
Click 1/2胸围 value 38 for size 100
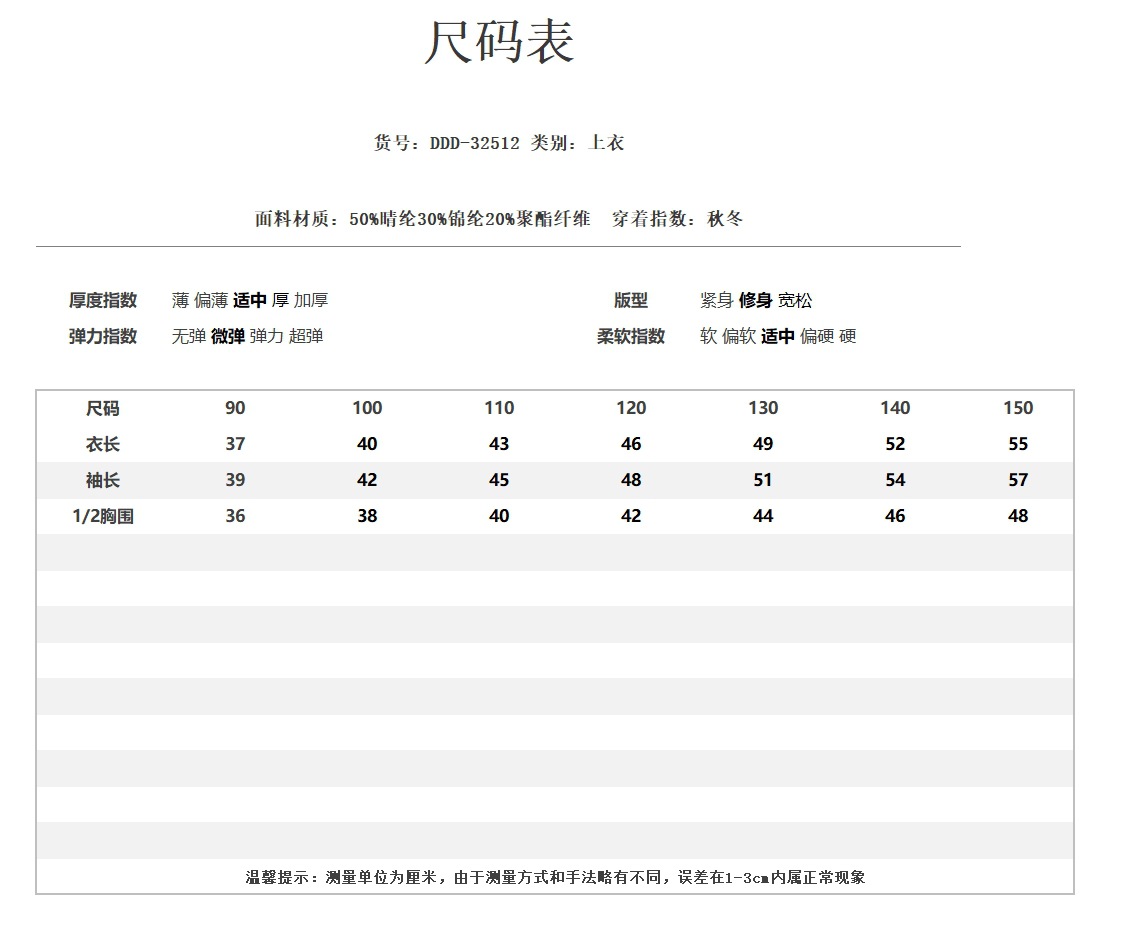coord(367,516)
